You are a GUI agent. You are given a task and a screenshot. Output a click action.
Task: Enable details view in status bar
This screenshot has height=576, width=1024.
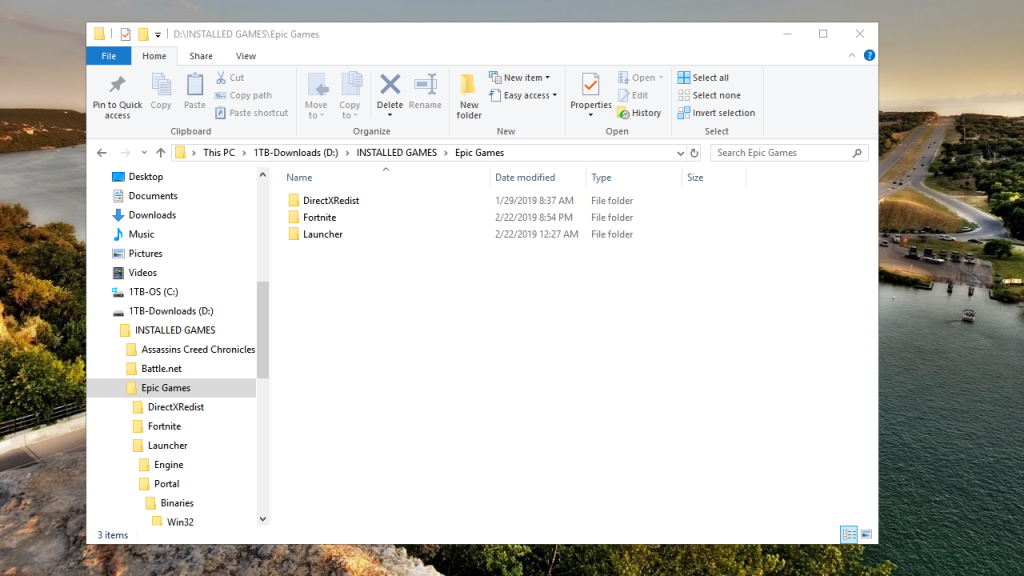pyautogui.click(x=849, y=534)
